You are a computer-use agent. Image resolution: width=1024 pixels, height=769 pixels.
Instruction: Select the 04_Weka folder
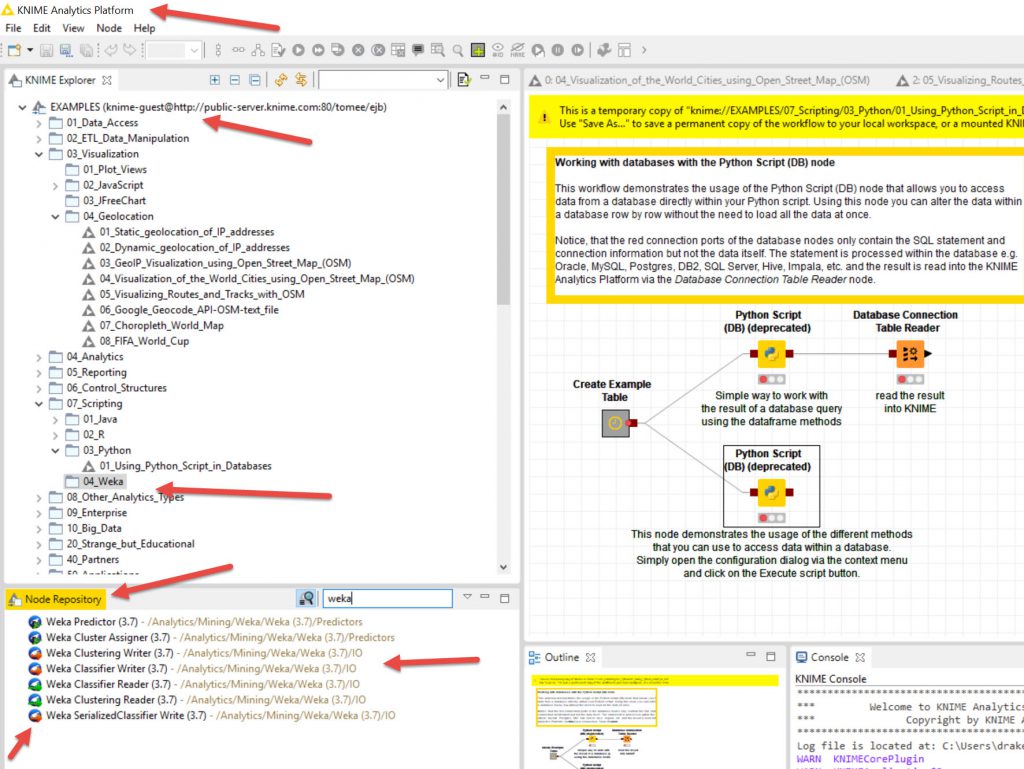103,482
